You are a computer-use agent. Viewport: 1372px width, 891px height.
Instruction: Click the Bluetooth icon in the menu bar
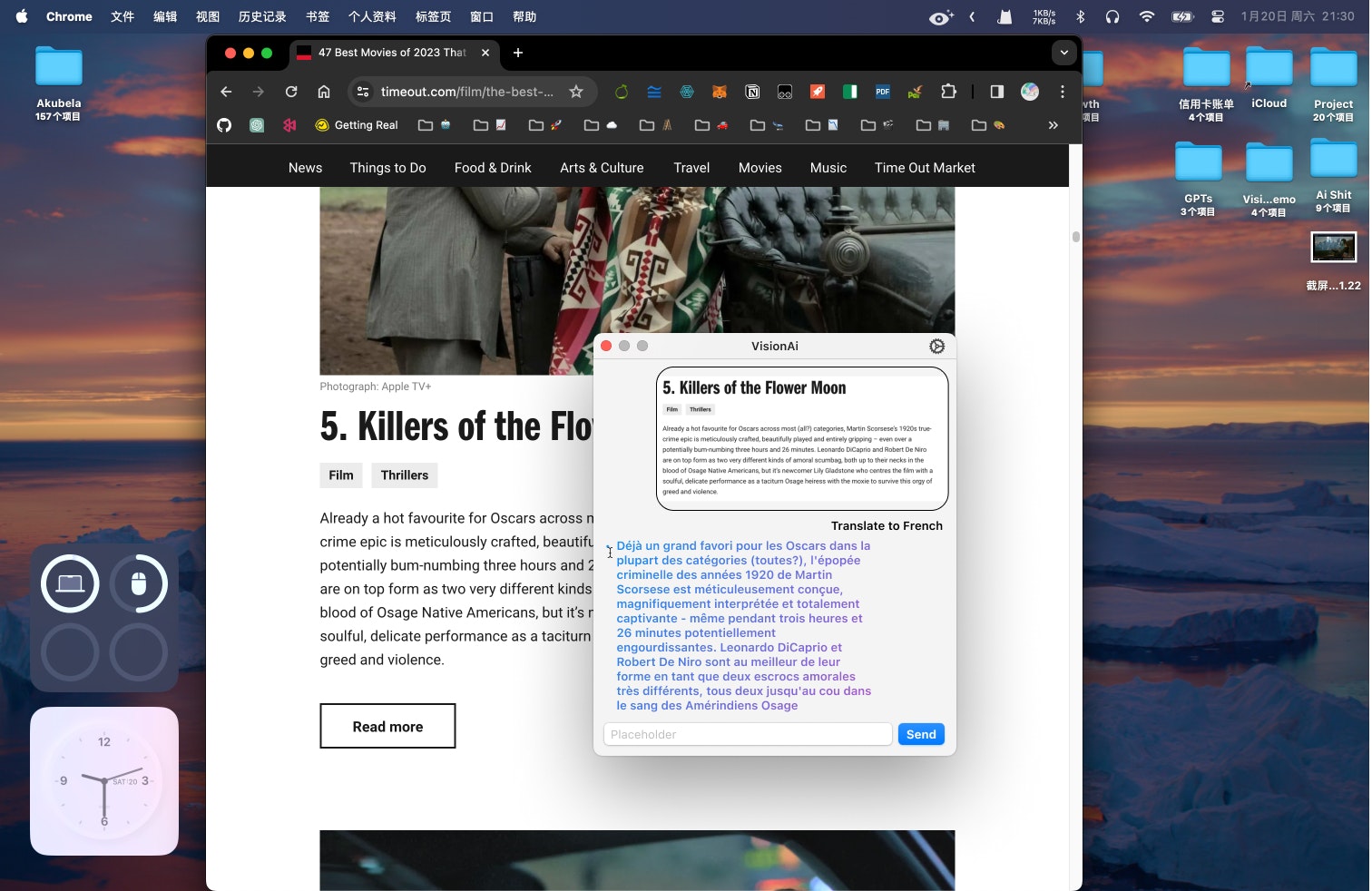(x=1081, y=16)
